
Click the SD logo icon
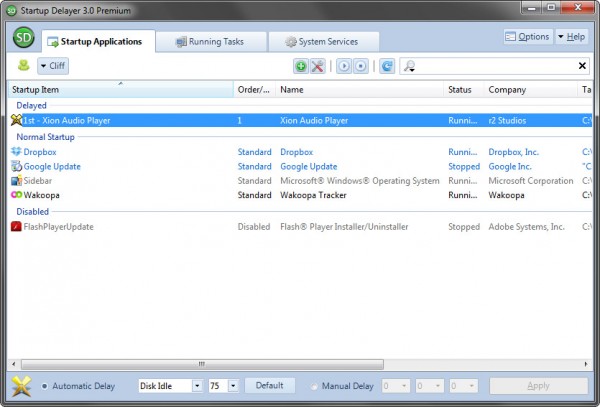pos(24,38)
